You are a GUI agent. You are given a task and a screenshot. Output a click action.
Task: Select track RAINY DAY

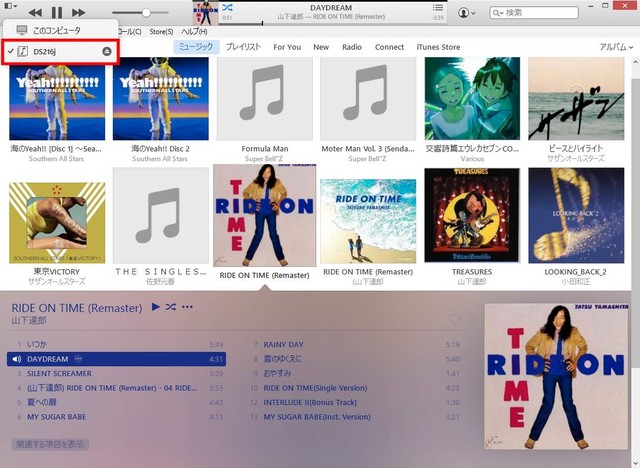[355, 345]
